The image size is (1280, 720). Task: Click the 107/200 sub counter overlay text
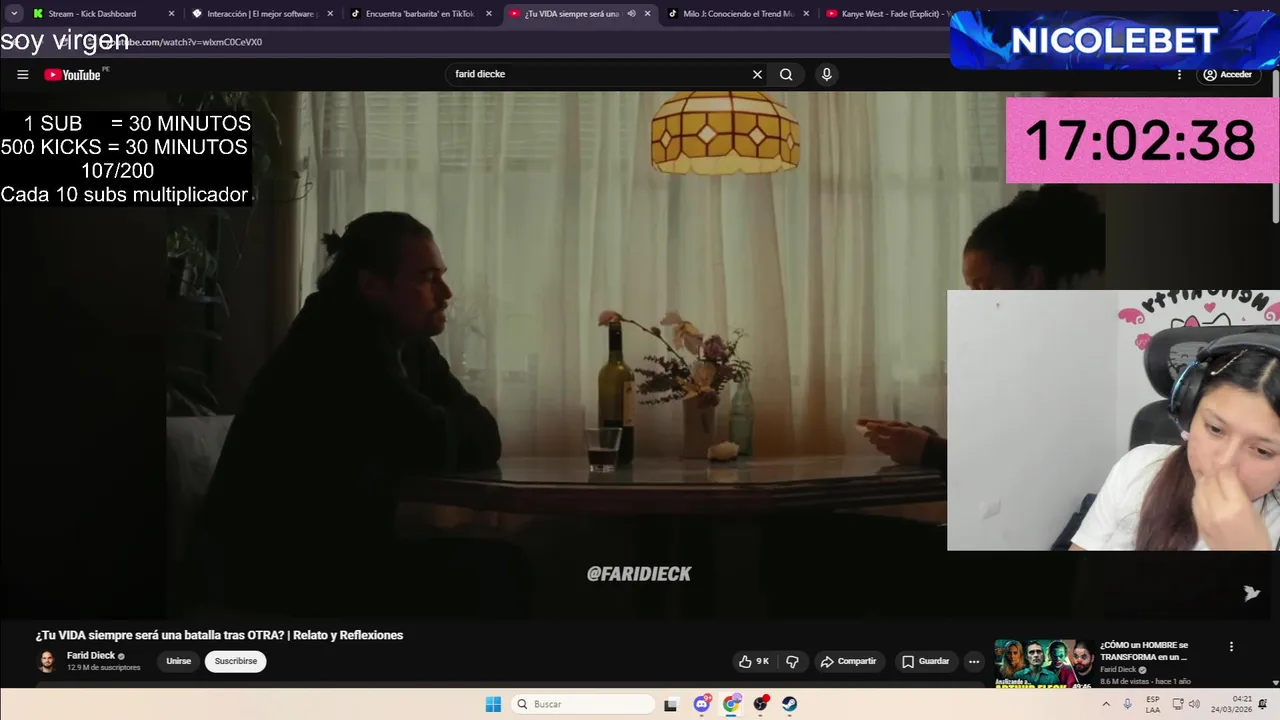point(117,171)
